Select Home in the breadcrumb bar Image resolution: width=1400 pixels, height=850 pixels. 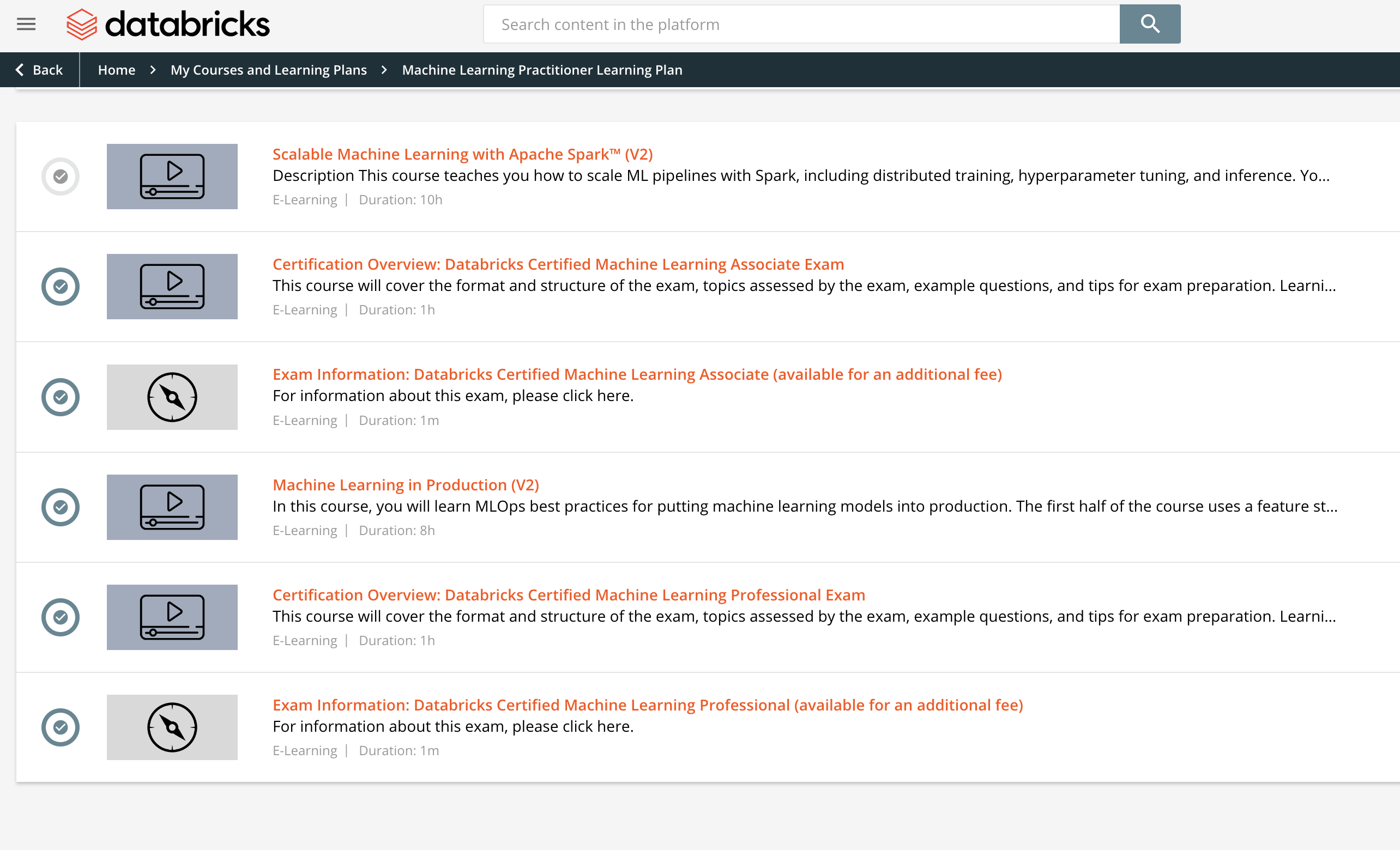(x=117, y=69)
